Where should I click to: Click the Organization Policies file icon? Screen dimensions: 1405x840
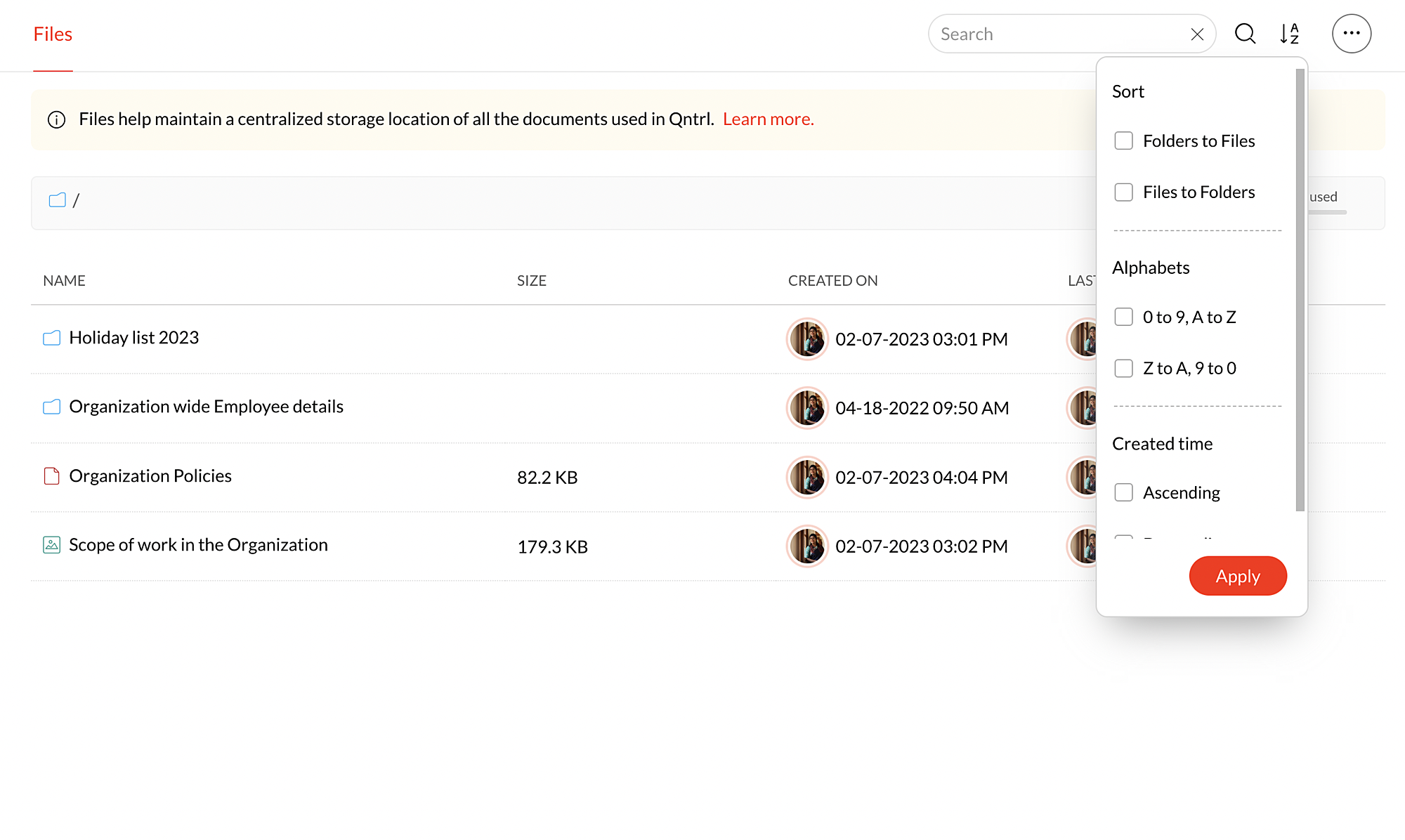(51, 476)
